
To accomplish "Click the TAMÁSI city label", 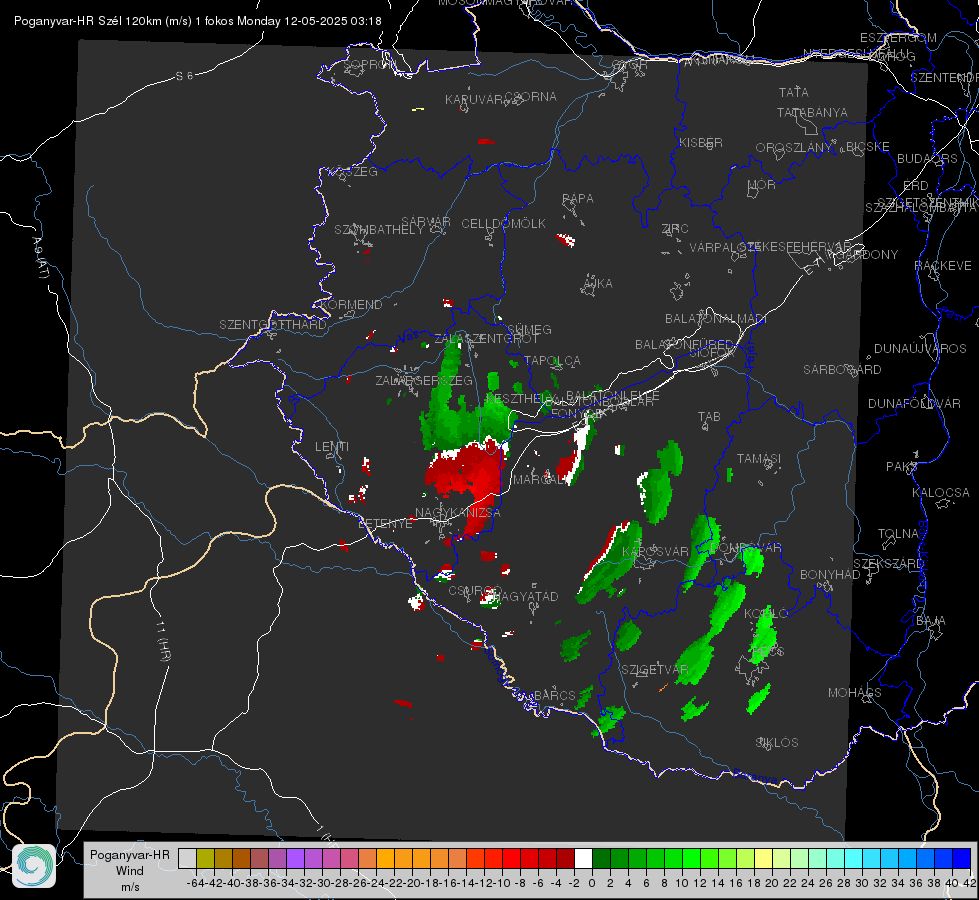I will pyautogui.click(x=759, y=459).
